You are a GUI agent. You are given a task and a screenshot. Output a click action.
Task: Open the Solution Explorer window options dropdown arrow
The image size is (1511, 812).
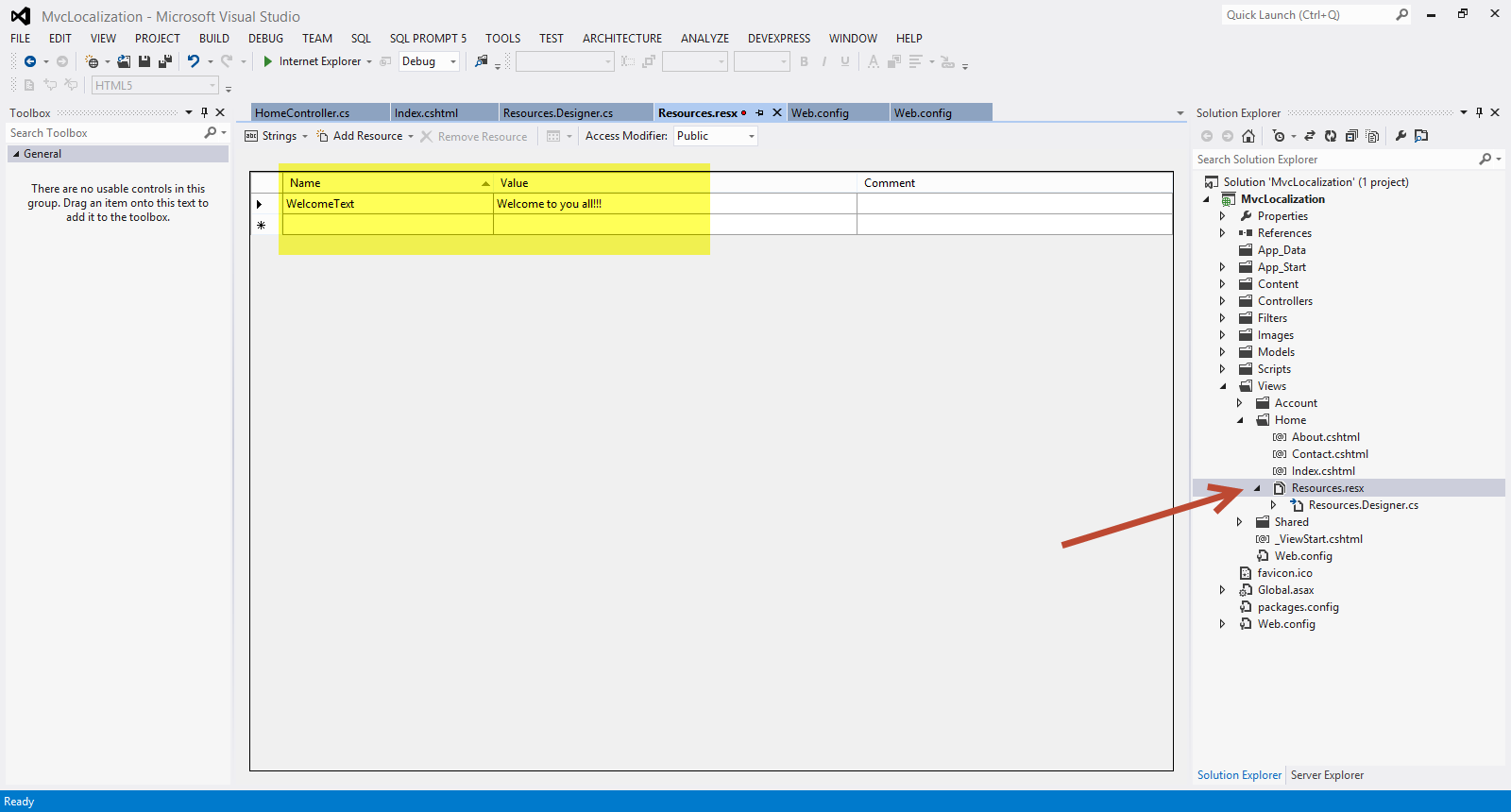pyautogui.click(x=1464, y=112)
